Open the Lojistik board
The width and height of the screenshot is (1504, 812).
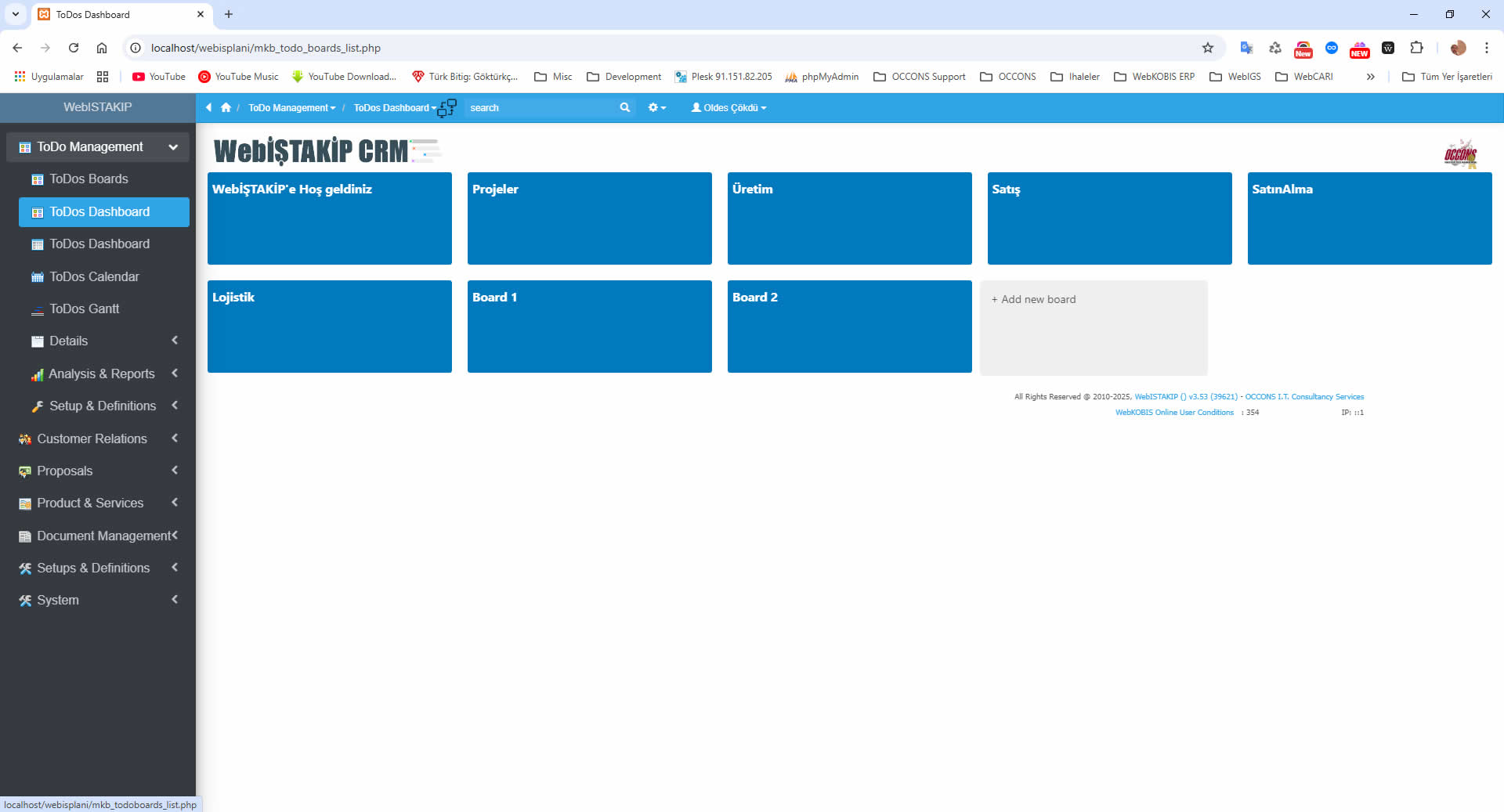(330, 327)
